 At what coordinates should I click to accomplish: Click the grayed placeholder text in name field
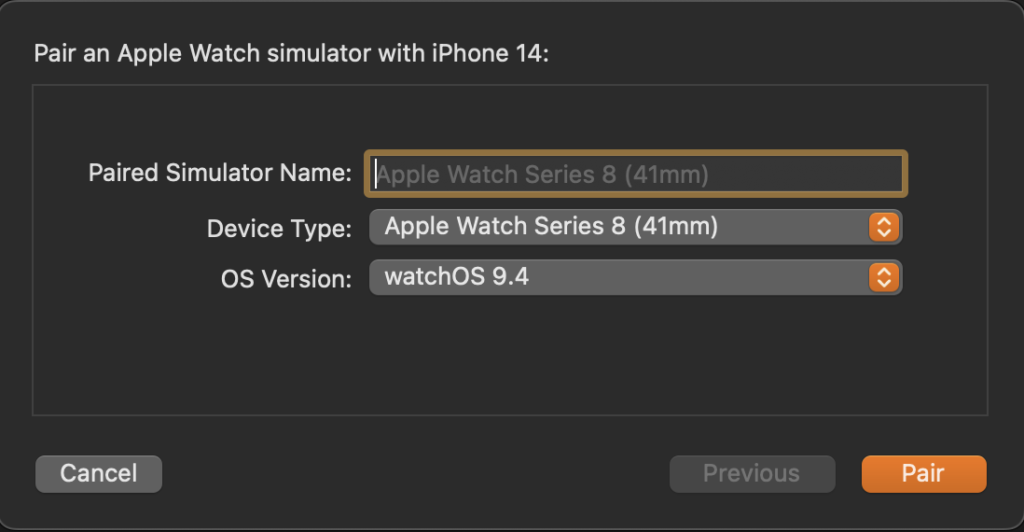pos(543,175)
